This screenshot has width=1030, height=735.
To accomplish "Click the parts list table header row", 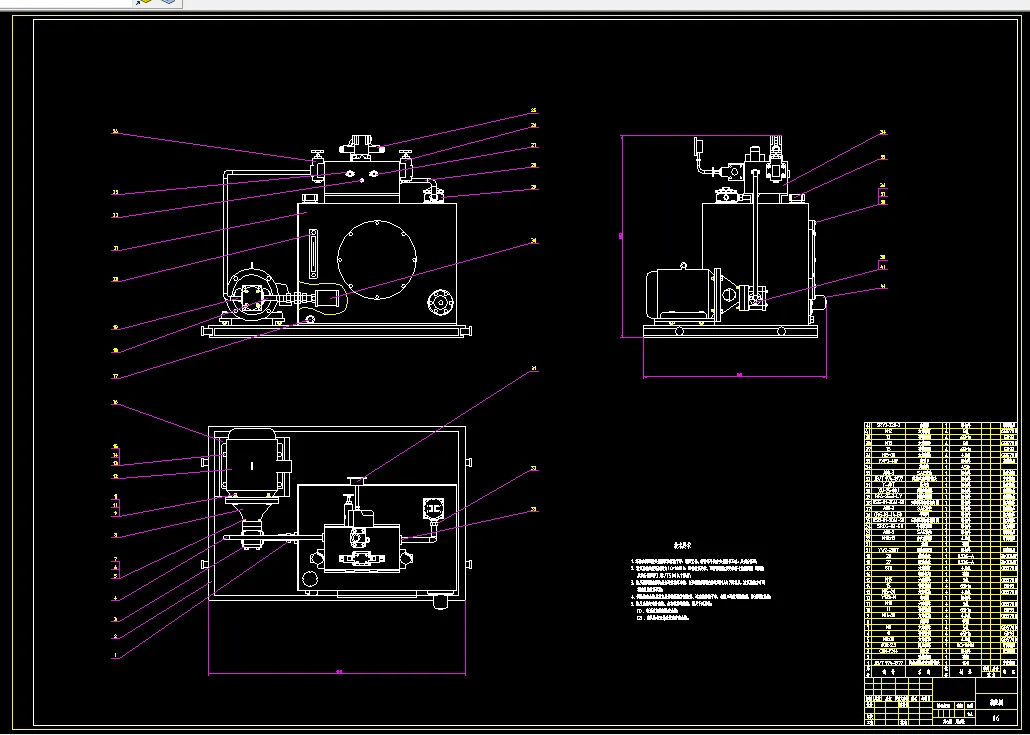I will coord(941,671).
